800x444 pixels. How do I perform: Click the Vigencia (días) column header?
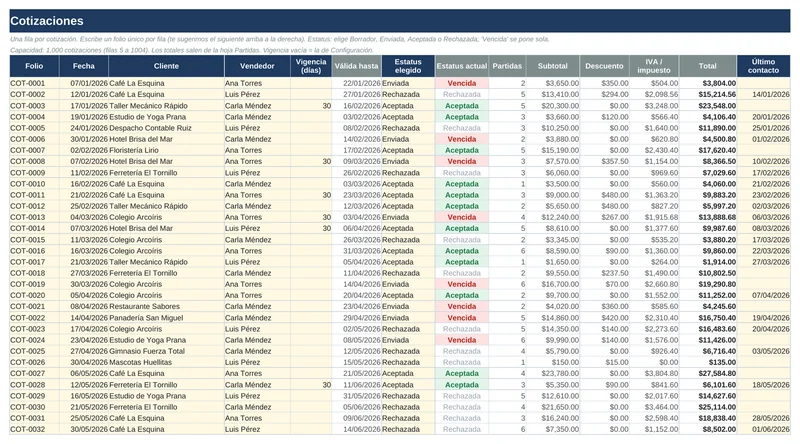[x=311, y=66]
